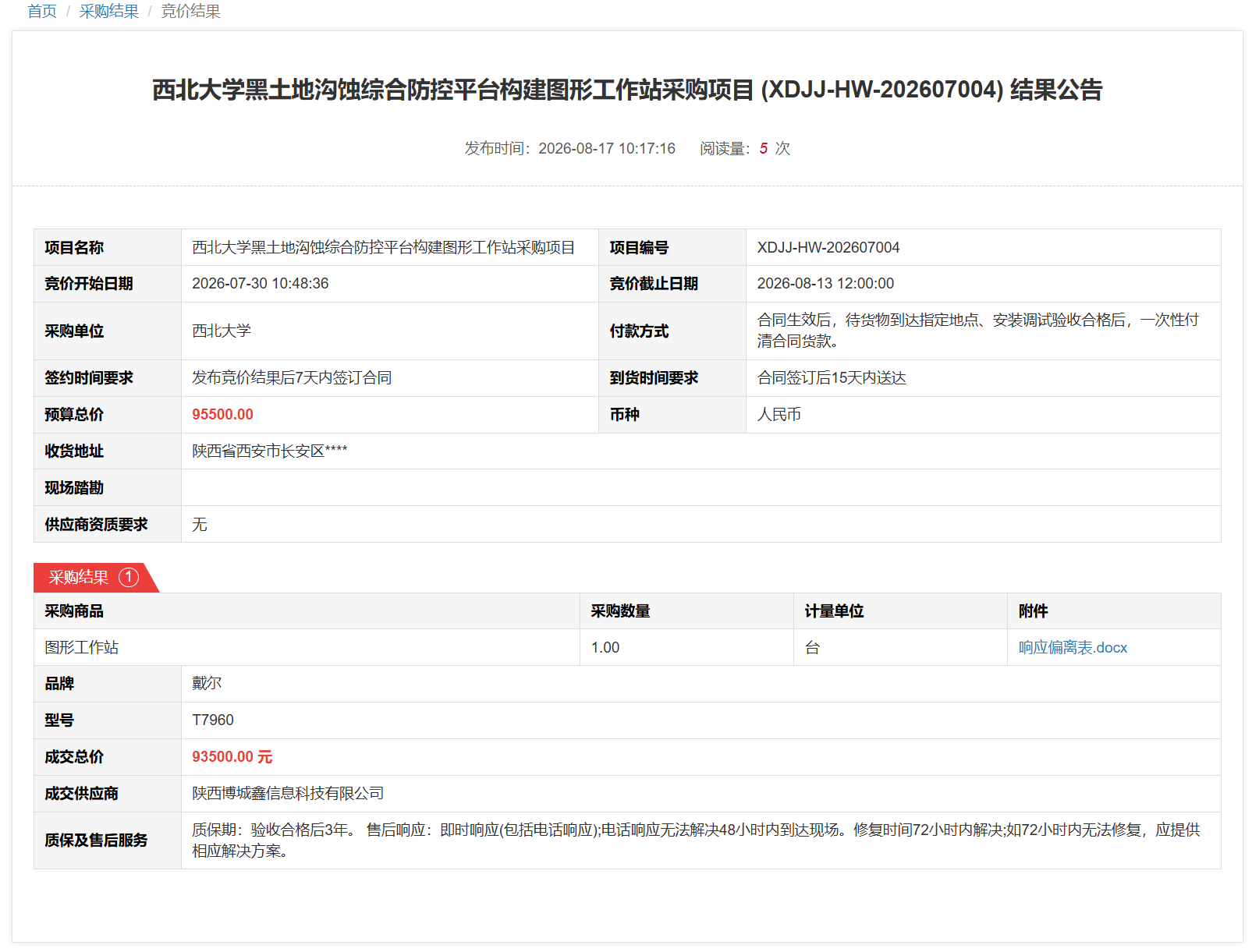Click the address 陕西省西安市长安区****
The height and width of the screenshot is (952, 1252).
coord(270,451)
